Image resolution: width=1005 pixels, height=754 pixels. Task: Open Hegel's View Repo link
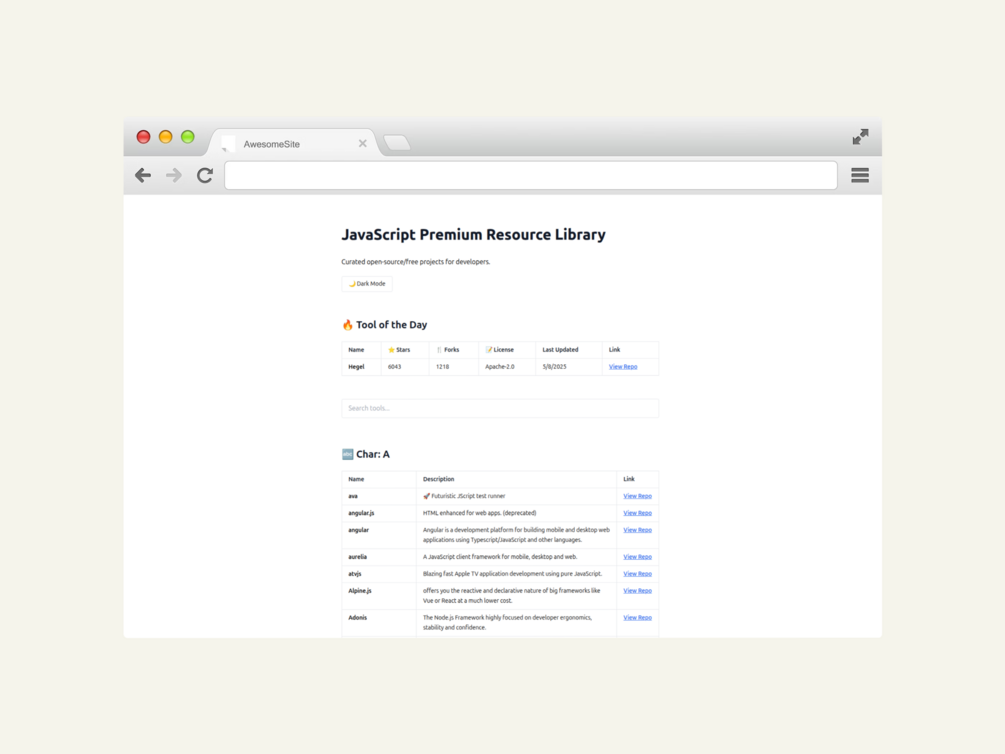click(623, 367)
